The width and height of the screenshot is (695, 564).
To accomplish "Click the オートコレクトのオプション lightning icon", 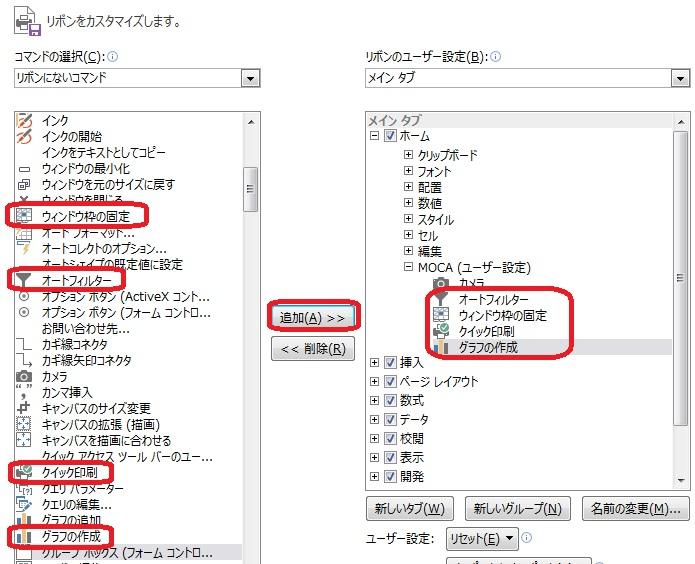I will pos(25,249).
